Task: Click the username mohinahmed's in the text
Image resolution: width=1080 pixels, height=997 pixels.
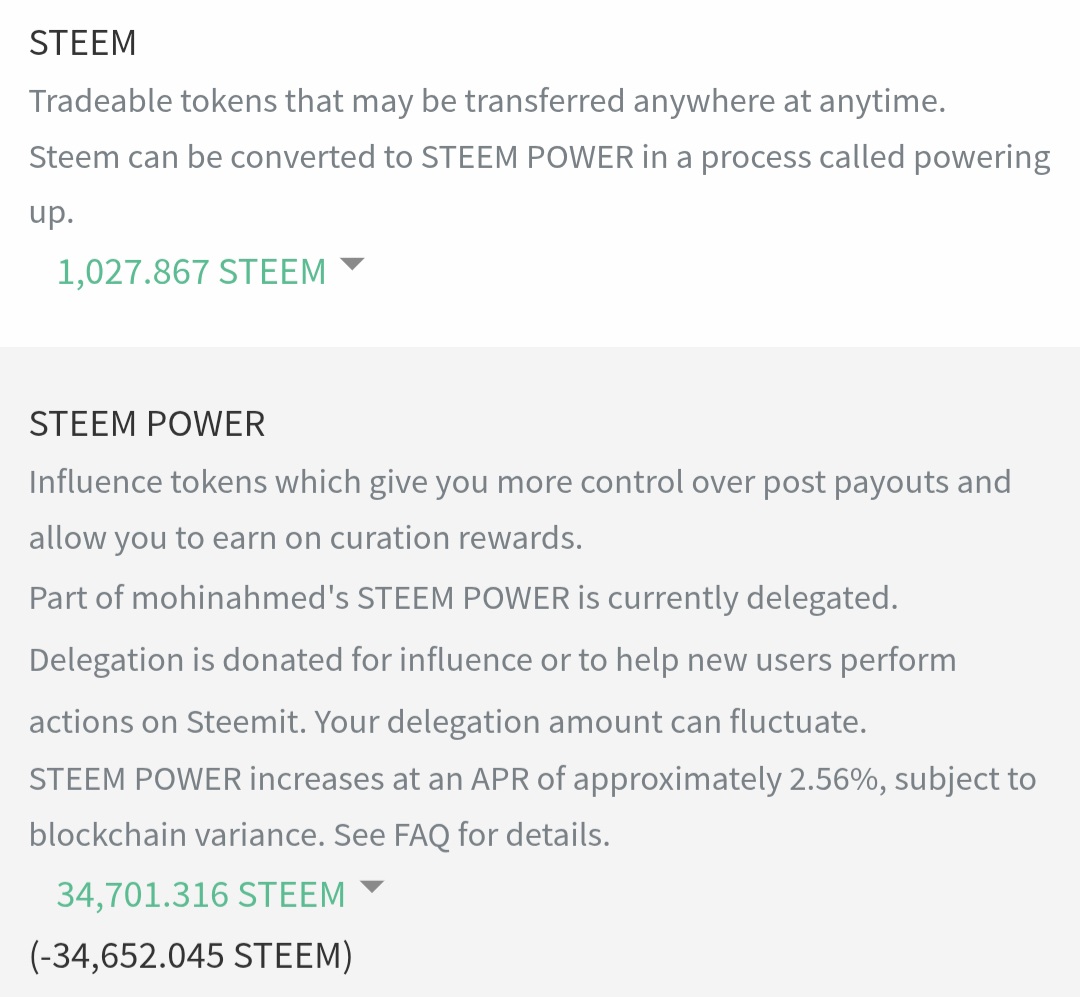Action: [x=240, y=598]
